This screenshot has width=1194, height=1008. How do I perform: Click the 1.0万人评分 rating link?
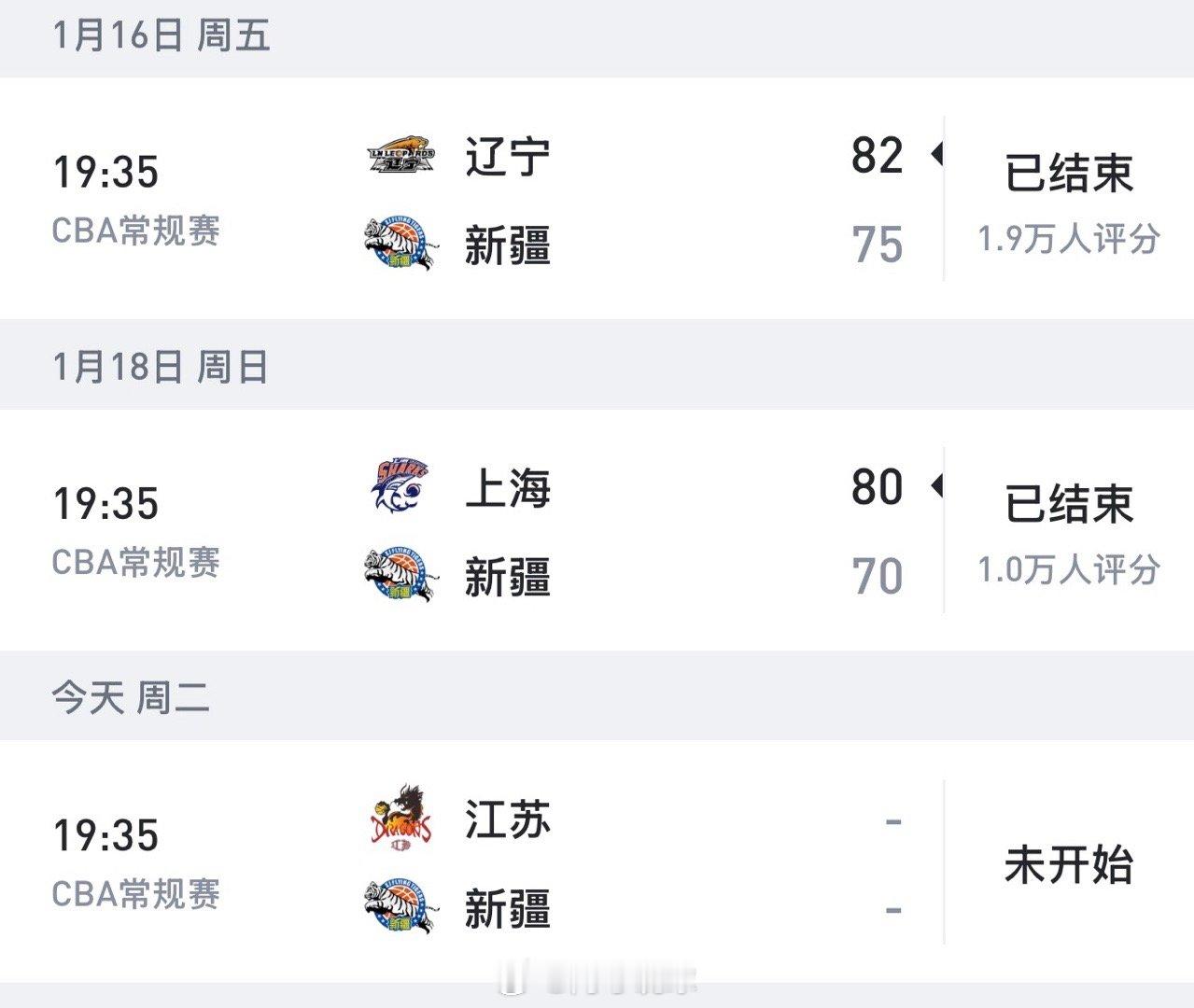pyautogui.click(x=1068, y=567)
